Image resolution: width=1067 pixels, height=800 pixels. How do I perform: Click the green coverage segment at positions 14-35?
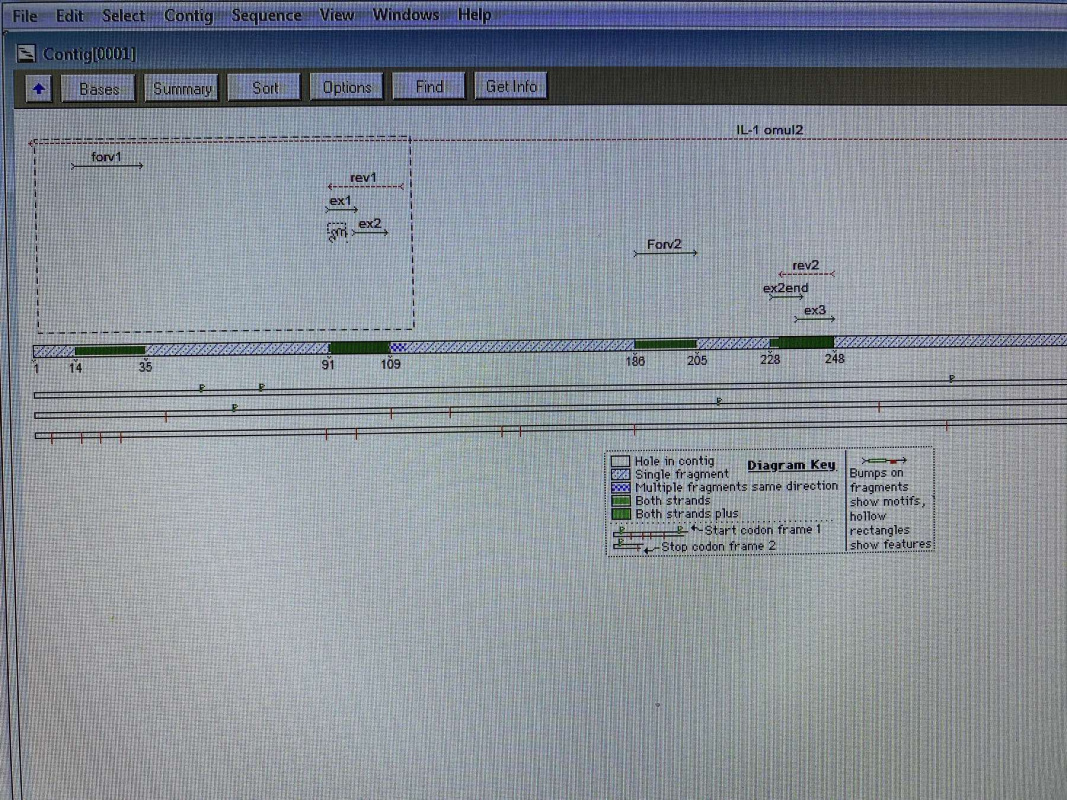tap(110, 350)
